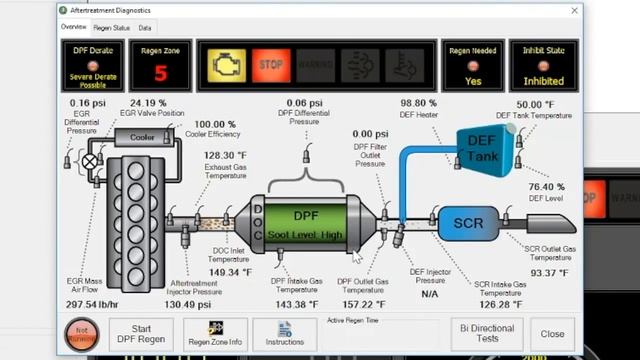Click the Start DPF Regen button
The height and width of the screenshot is (360, 640).
141,334
